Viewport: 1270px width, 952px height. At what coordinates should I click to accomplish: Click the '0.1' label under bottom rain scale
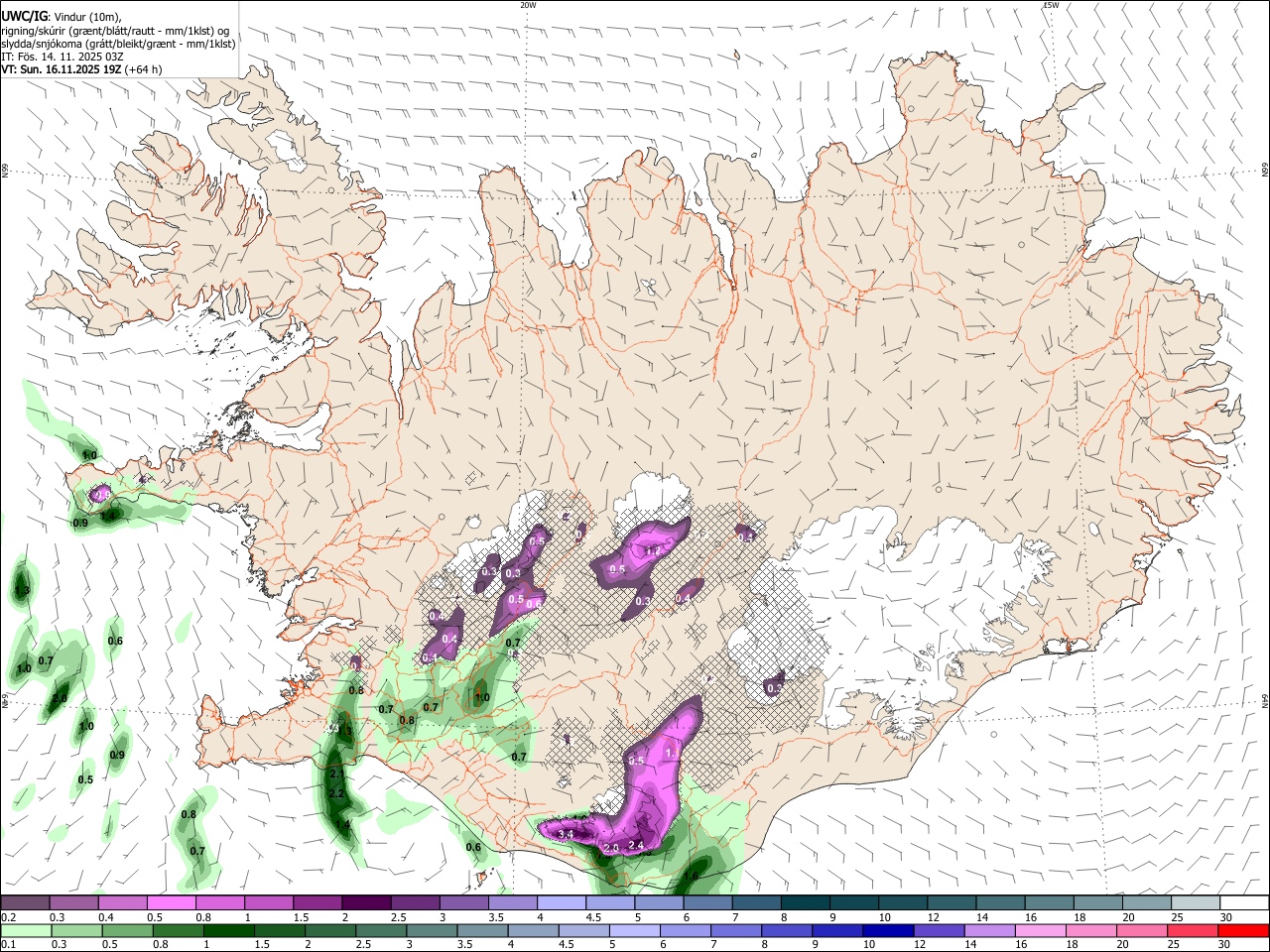click(x=7, y=945)
